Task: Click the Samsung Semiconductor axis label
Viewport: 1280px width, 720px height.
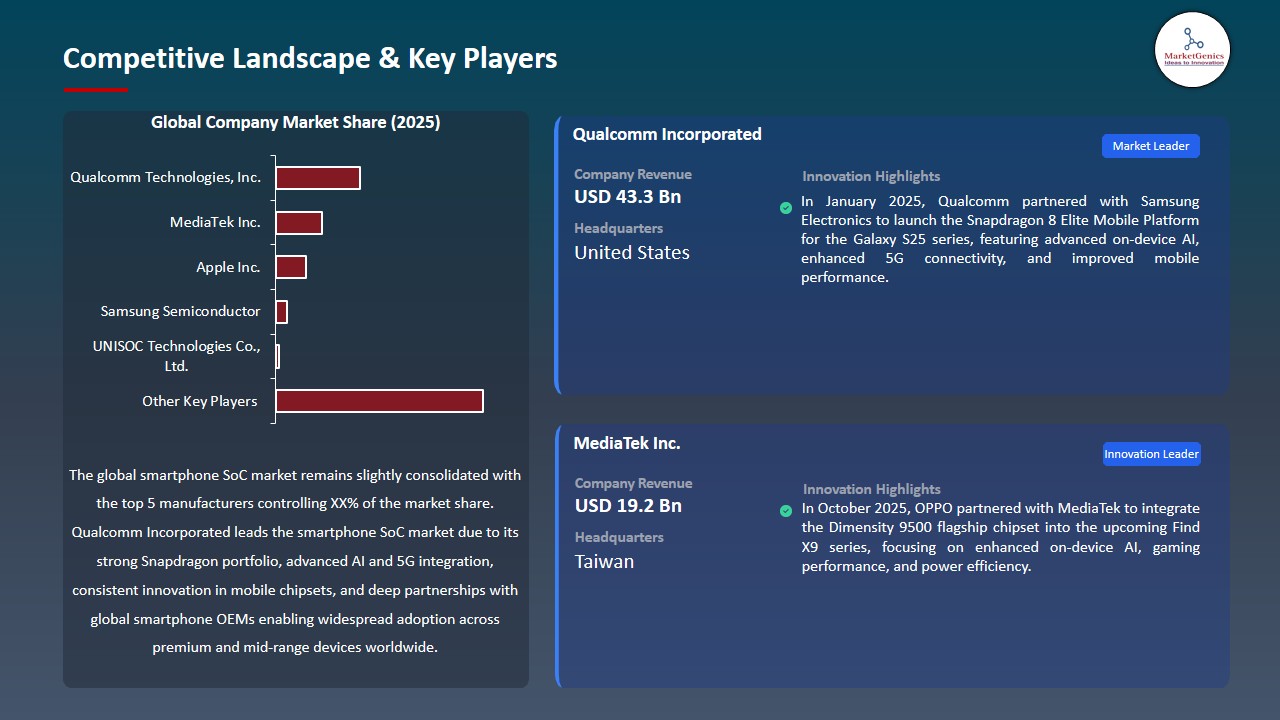Action: [180, 311]
